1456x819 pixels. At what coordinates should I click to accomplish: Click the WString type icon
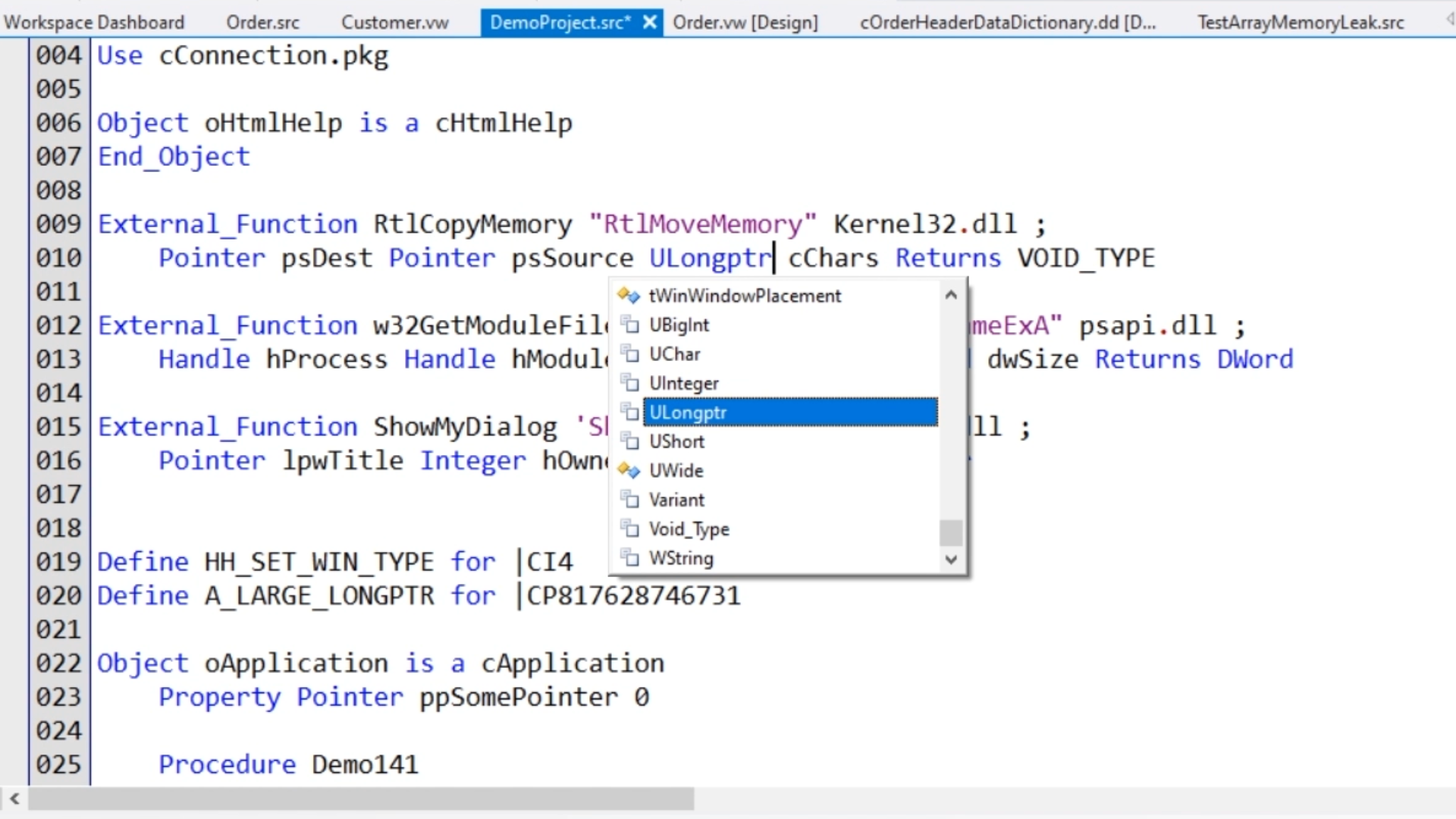click(629, 558)
